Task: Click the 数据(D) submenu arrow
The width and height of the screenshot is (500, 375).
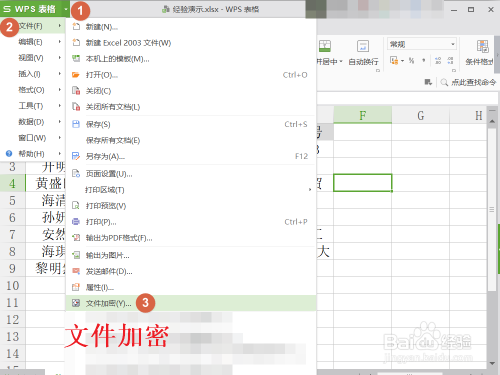Action: point(60,122)
